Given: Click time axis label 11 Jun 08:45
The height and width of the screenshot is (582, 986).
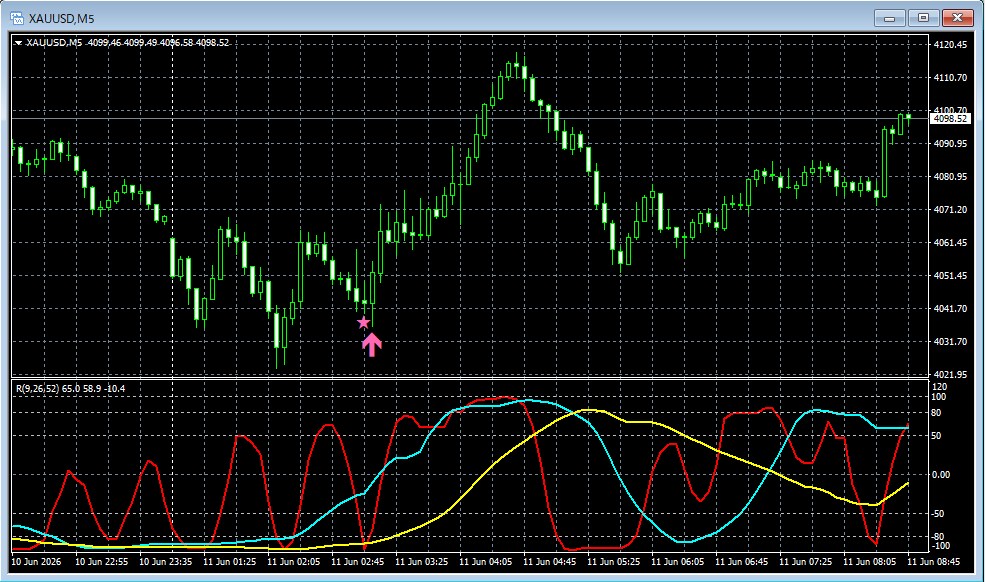Looking at the screenshot, I should coord(934,561).
